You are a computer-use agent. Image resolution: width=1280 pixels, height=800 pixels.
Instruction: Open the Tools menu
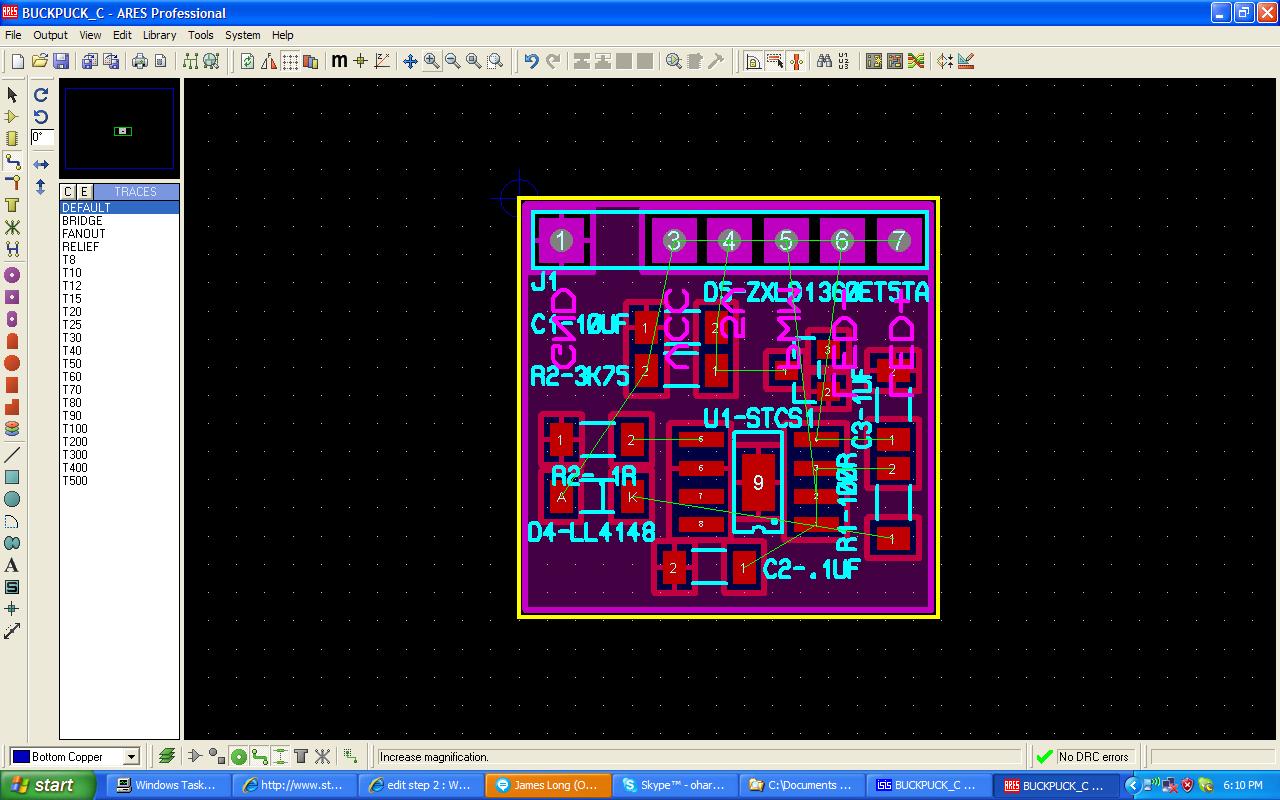[x=201, y=35]
